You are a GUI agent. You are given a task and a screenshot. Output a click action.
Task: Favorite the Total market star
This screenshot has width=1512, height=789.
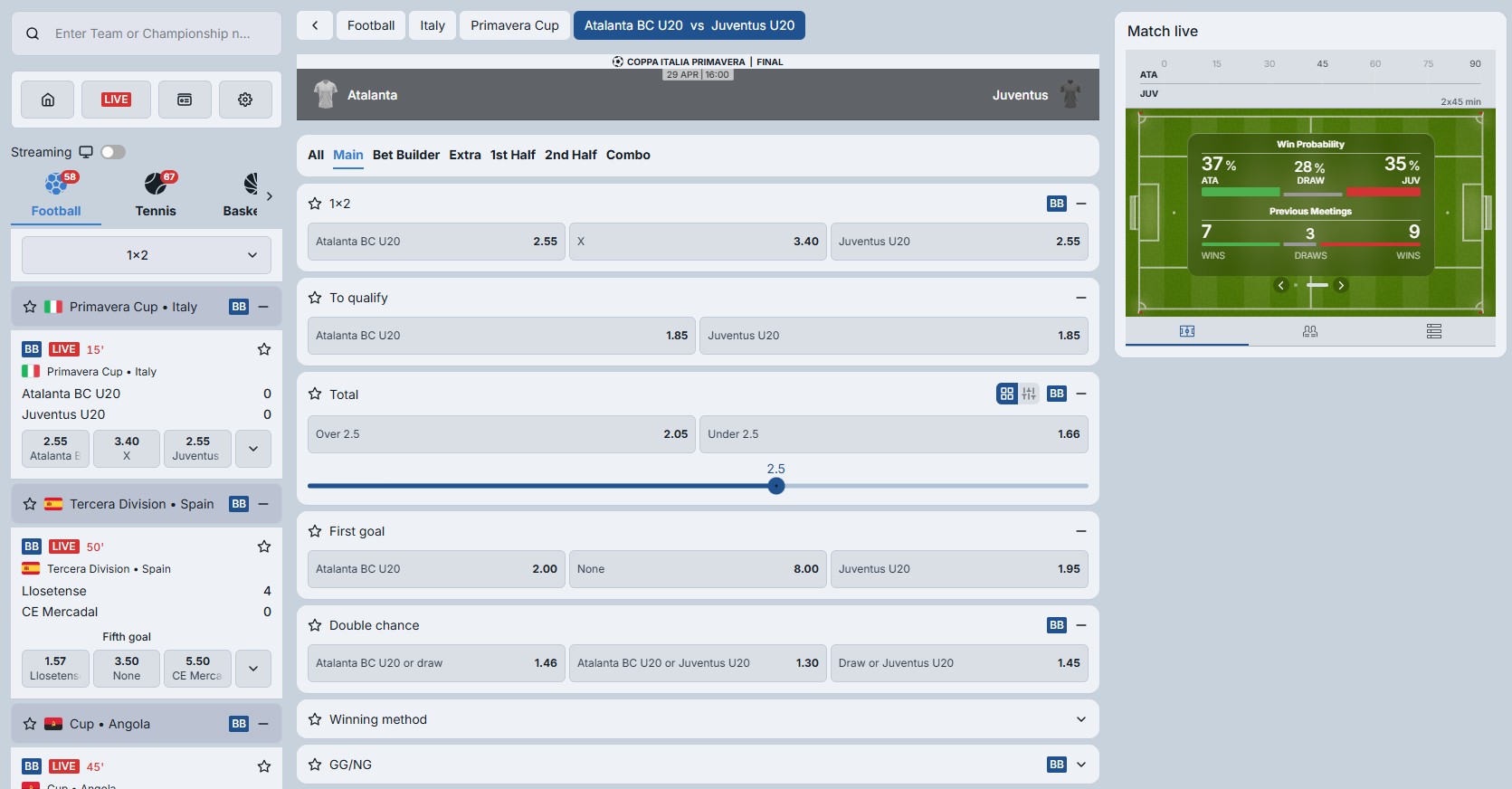pos(315,394)
